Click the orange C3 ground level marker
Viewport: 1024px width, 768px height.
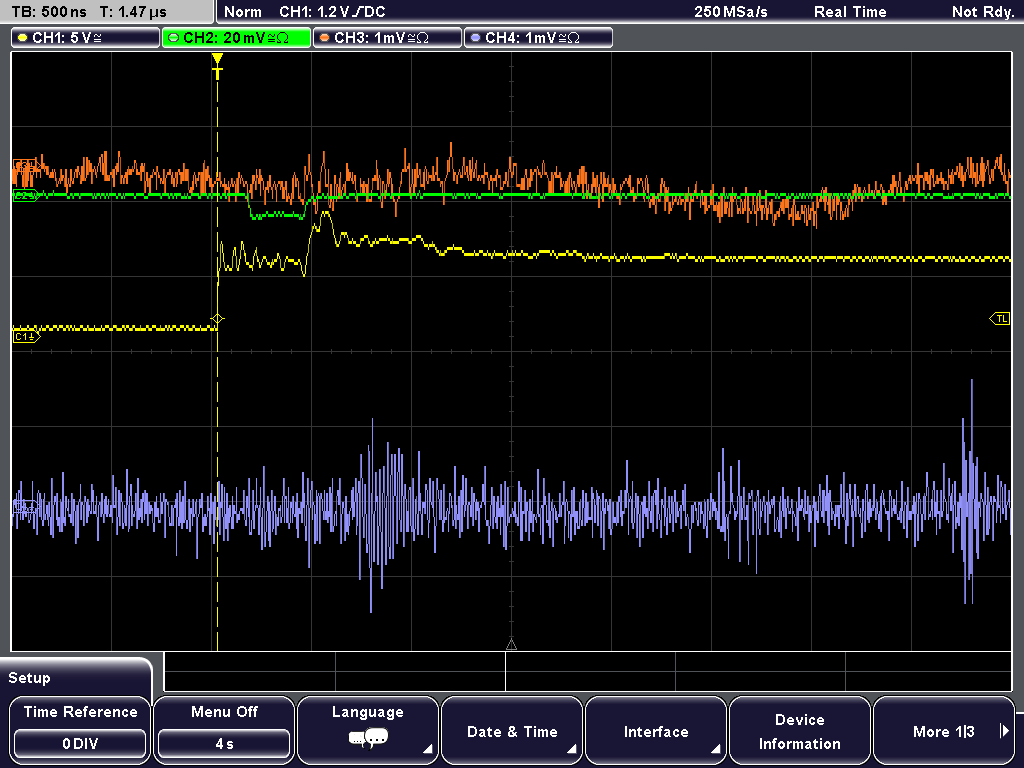25,165
